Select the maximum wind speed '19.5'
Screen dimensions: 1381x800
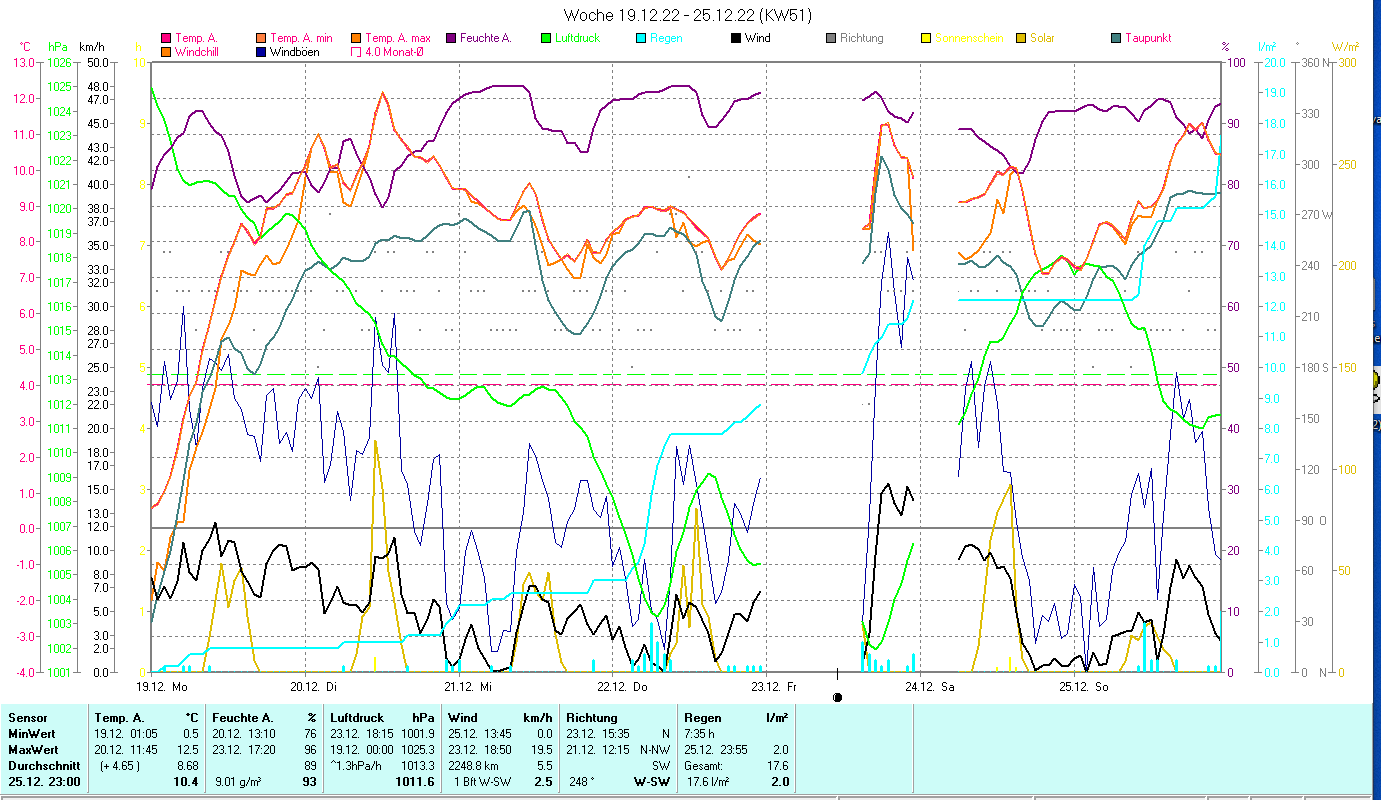[x=541, y=749]
